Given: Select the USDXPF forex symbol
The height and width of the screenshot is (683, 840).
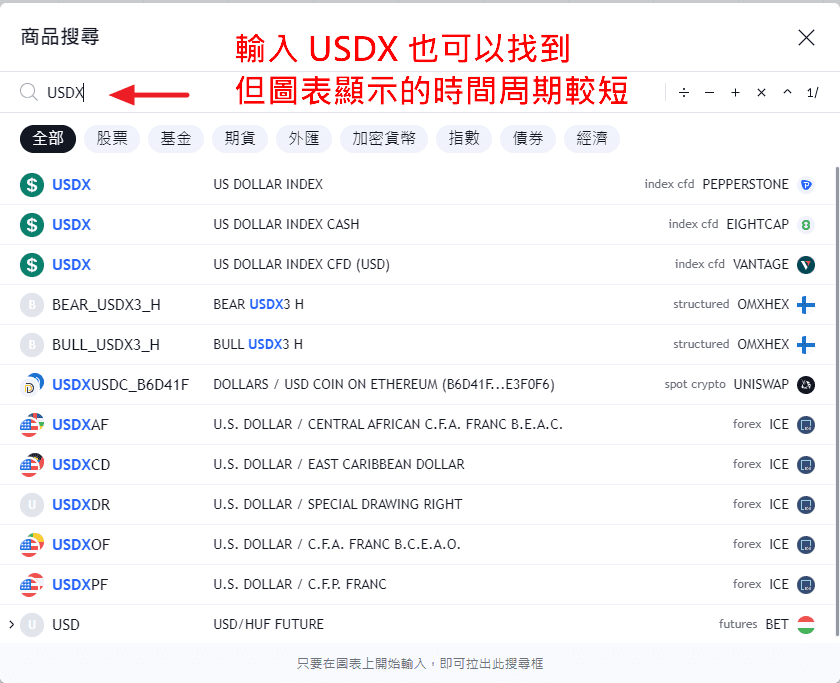Looking at the screenshot, I should (417, 584).
